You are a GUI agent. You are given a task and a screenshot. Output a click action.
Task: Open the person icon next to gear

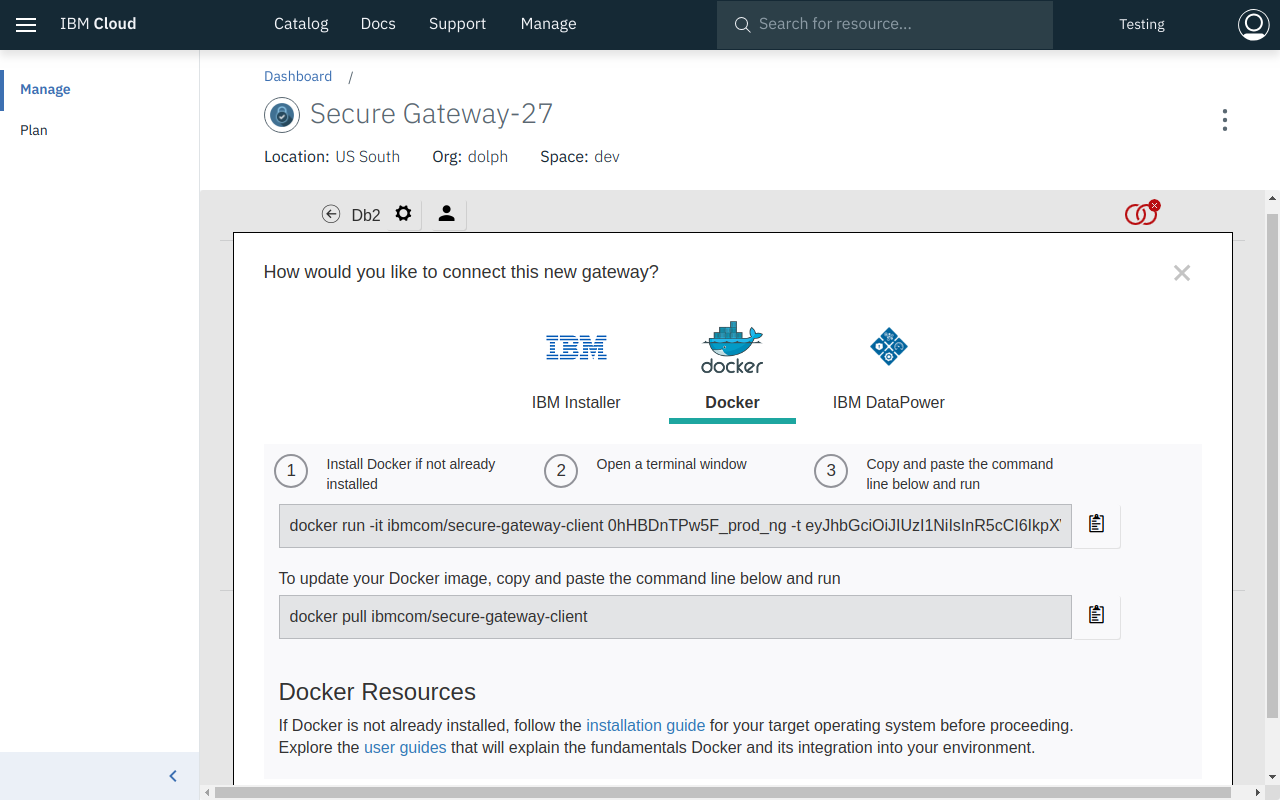[x=446, y=214]
